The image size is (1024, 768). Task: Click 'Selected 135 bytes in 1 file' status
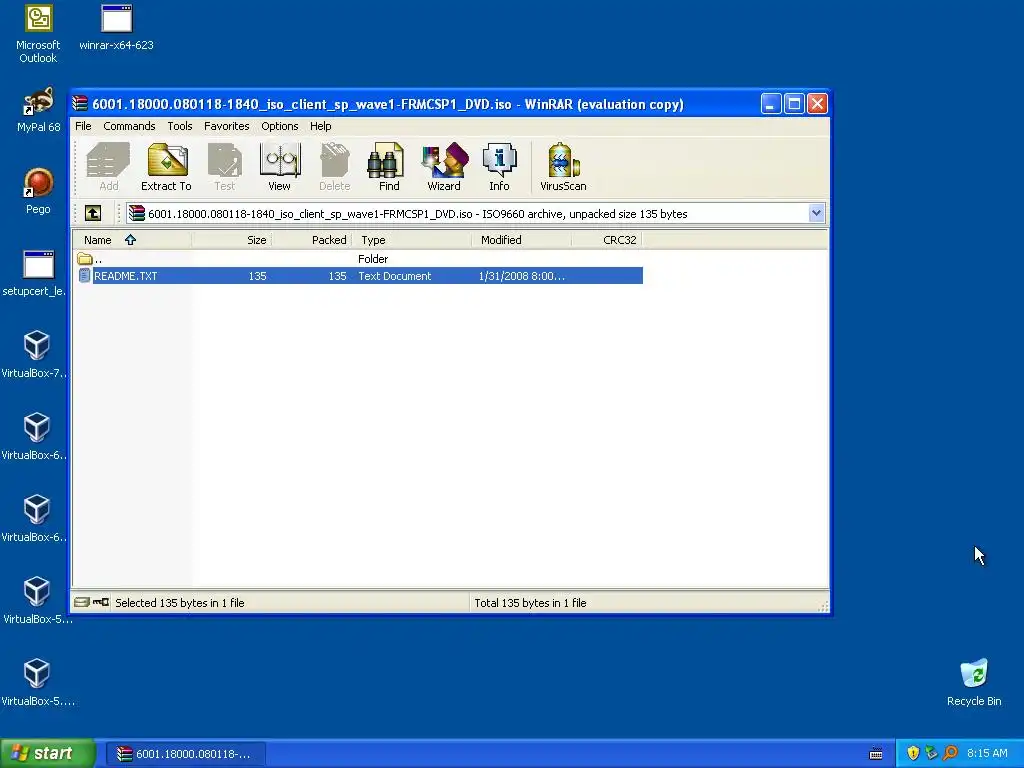point(180,603)
